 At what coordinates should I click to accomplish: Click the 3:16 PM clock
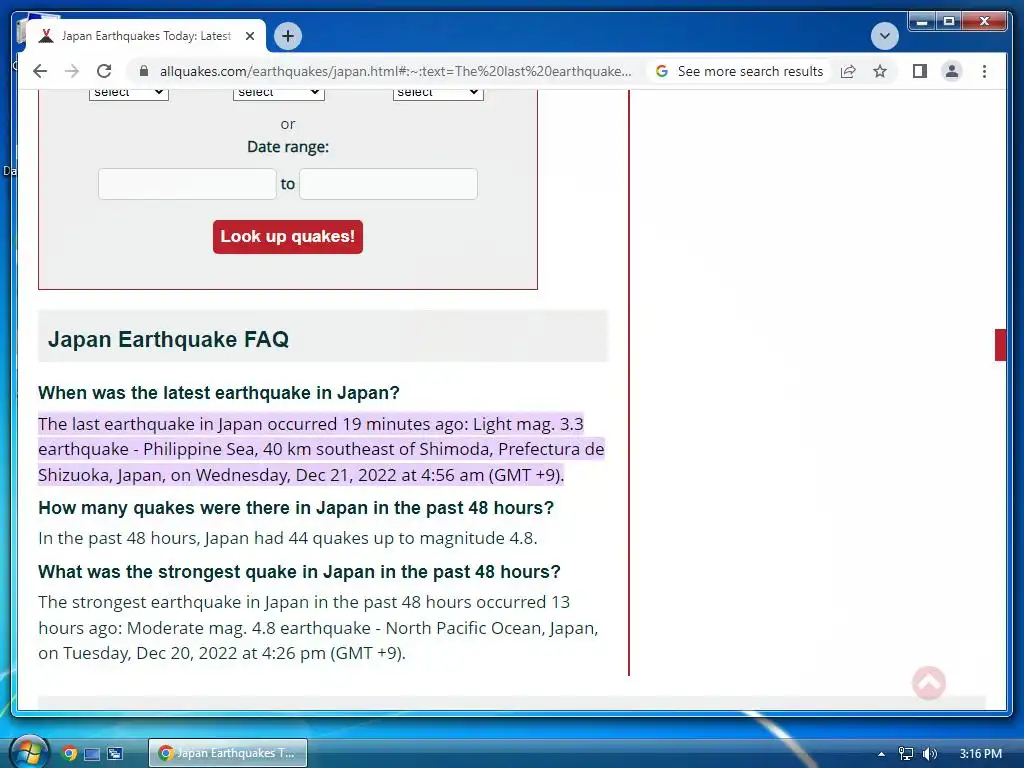pyautogui.click(x=980, y=754)
